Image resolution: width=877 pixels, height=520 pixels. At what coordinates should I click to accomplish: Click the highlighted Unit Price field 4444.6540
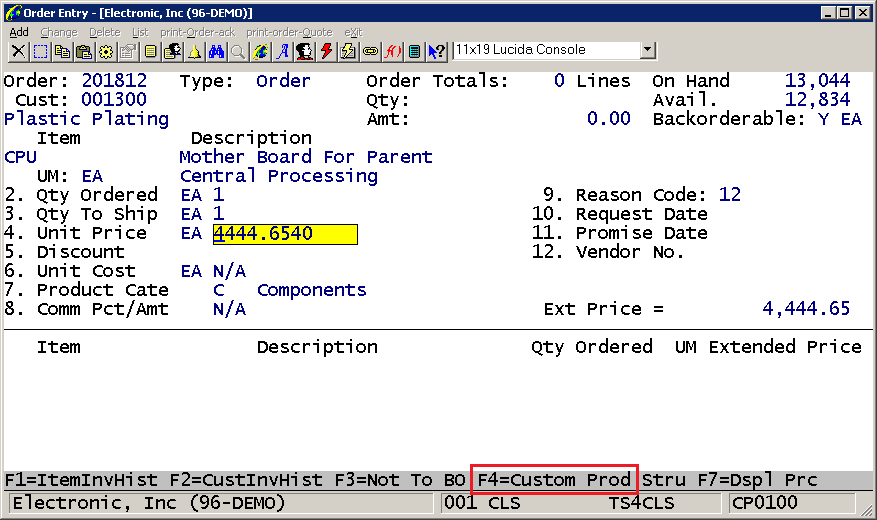click(x=285, y=234)
